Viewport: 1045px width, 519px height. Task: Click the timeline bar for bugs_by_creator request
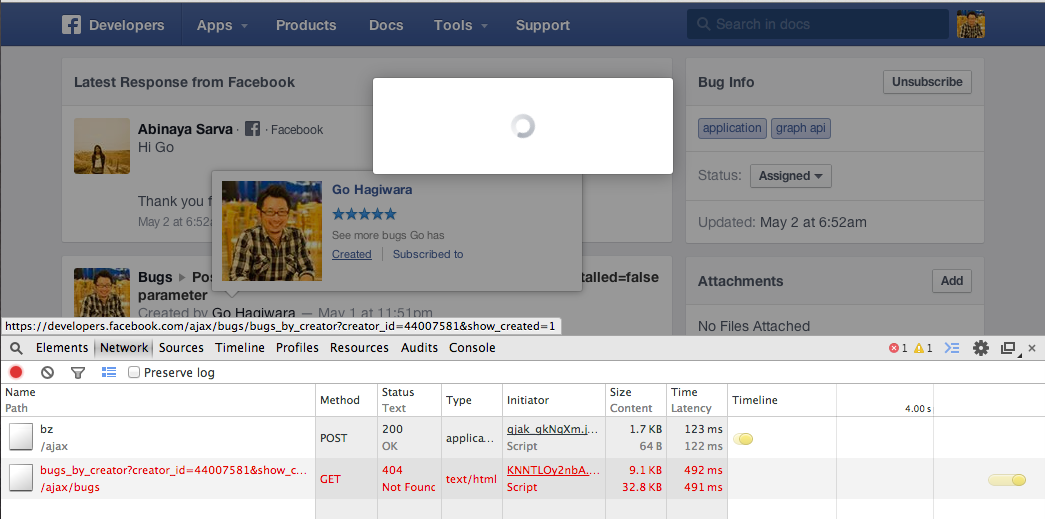click(x=1006, y=480)
